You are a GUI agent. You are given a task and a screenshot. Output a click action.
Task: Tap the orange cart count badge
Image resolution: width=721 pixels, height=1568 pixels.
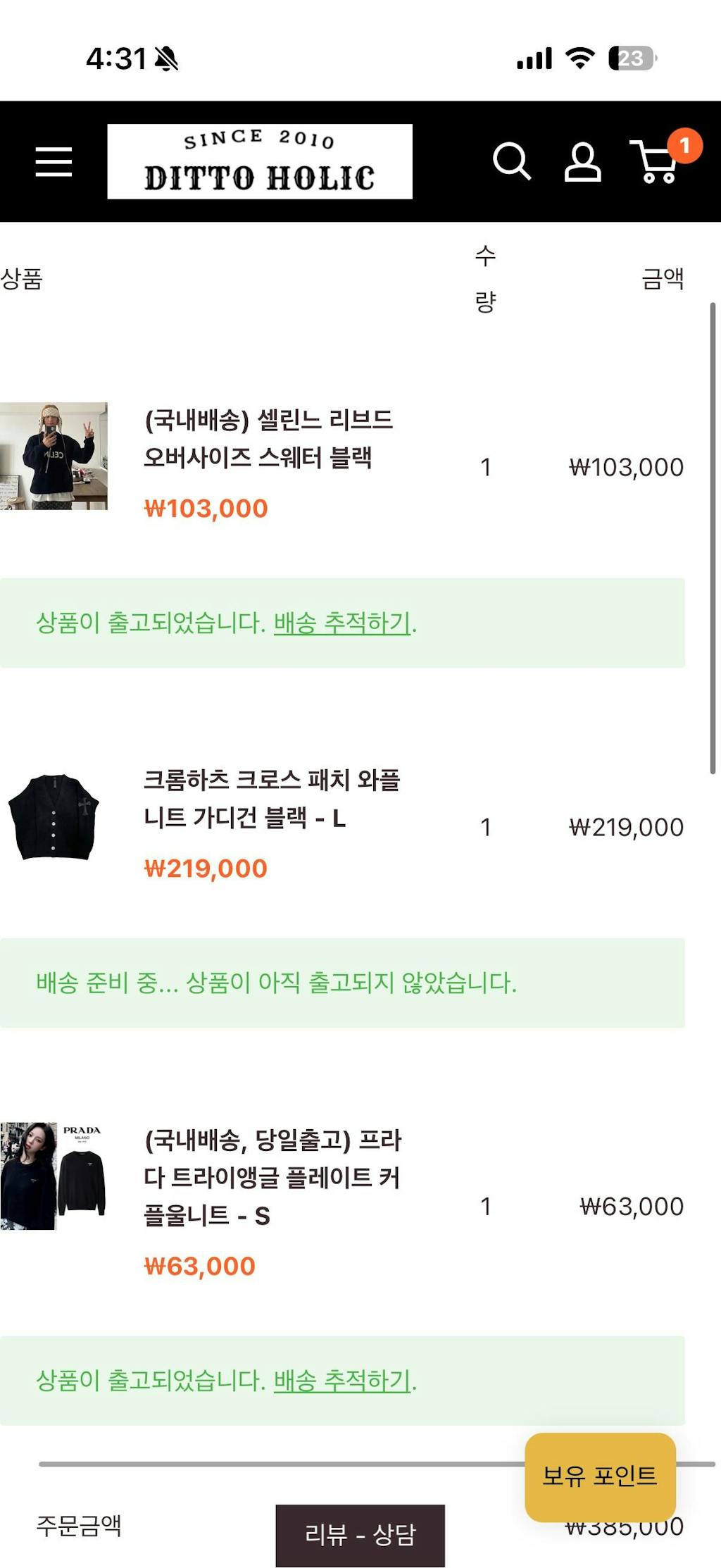(684, 146)
